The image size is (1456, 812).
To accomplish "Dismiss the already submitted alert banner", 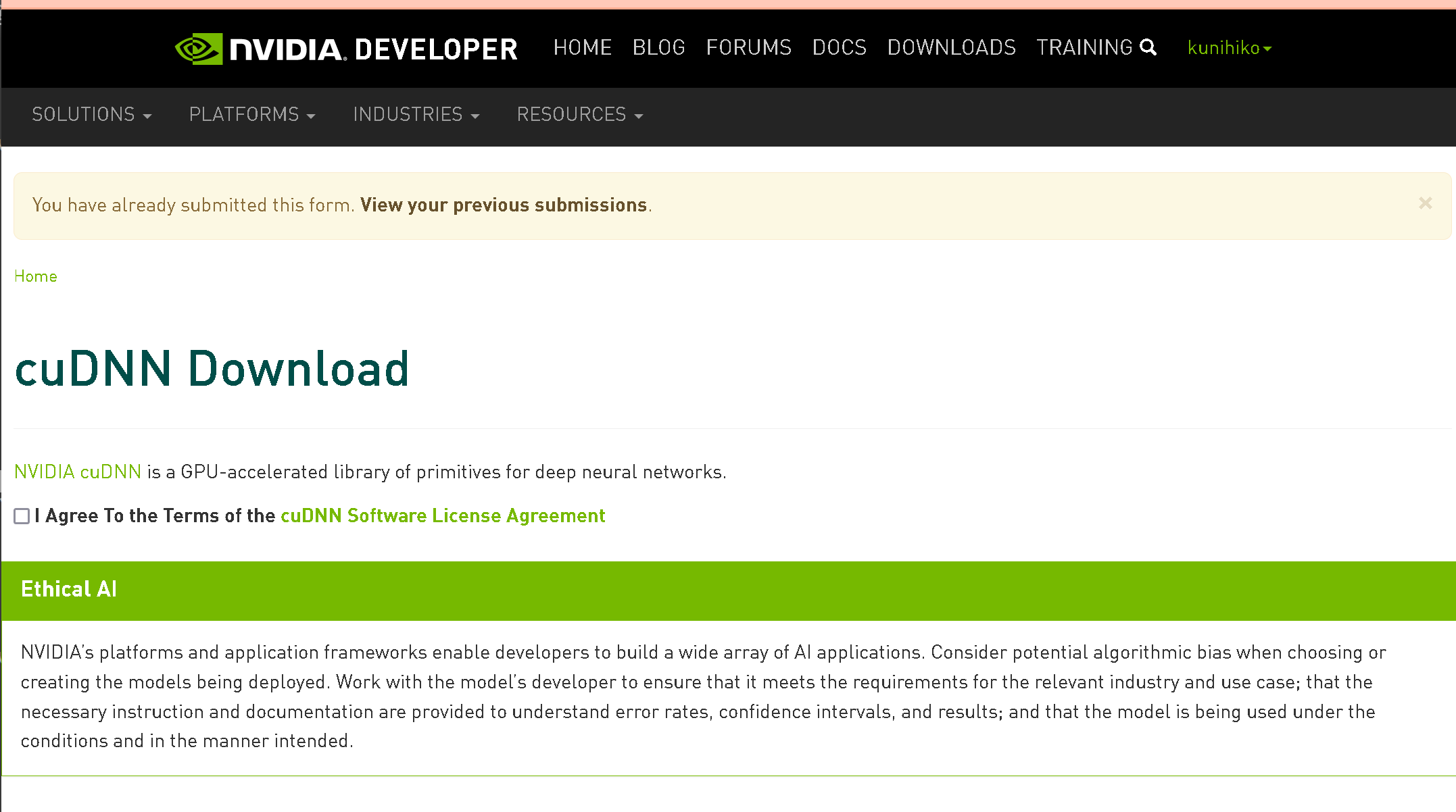I will coord(1426,203).
